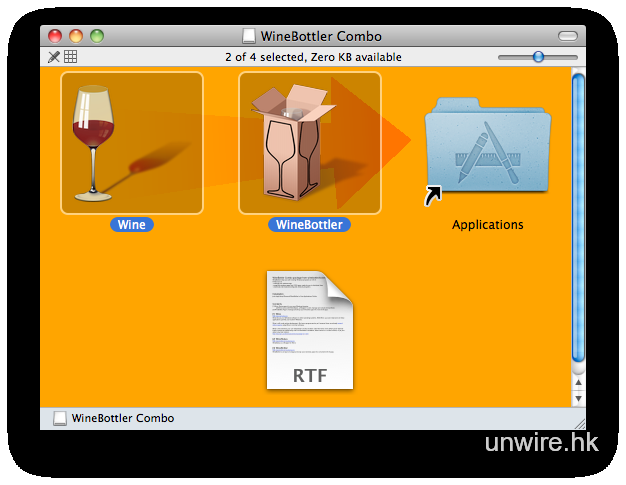Click the highlighted WineBottler name label
The height and width of the screenshot is (485, 626).
pyautogui.click(x=309, y=225)
